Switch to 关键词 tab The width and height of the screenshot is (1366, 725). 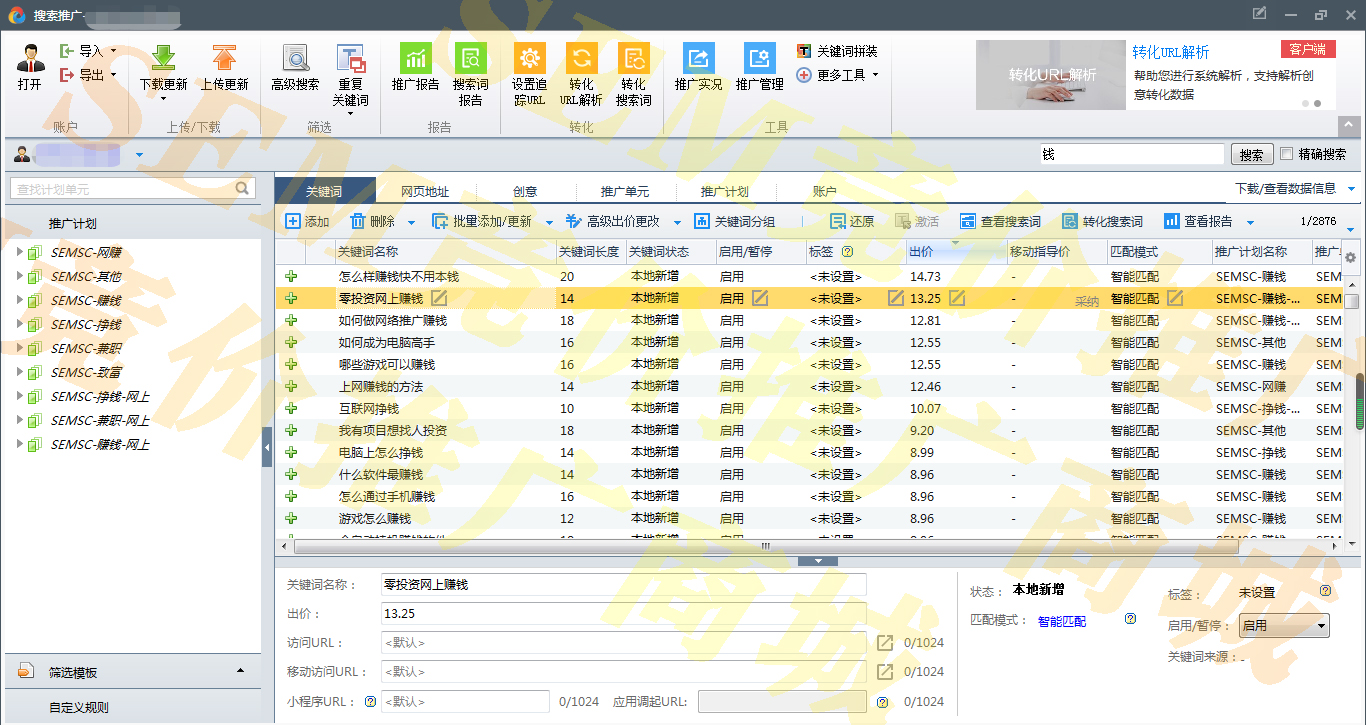click(324, 191)
